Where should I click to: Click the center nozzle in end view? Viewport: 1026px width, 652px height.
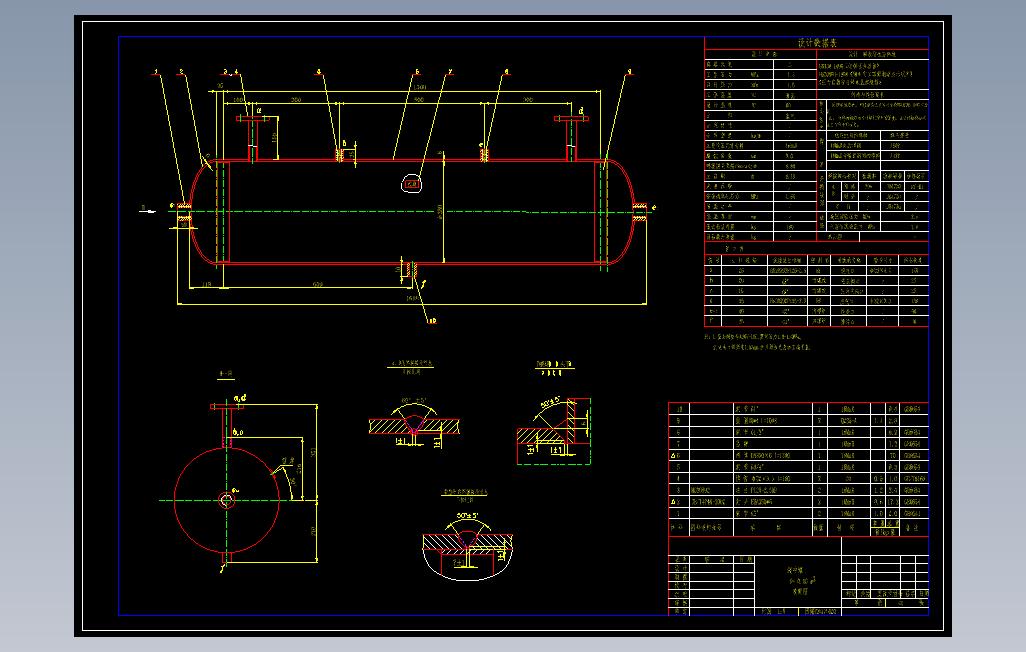point(227,501)
